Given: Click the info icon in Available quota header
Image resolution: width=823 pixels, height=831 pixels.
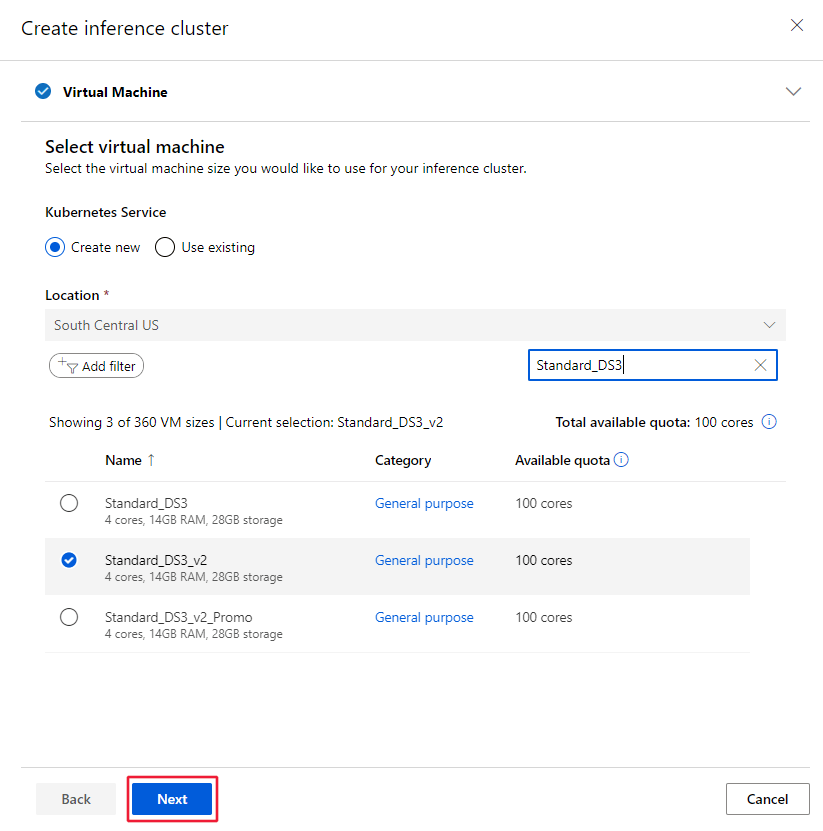Looking at the screenshot, I should 621,459.
